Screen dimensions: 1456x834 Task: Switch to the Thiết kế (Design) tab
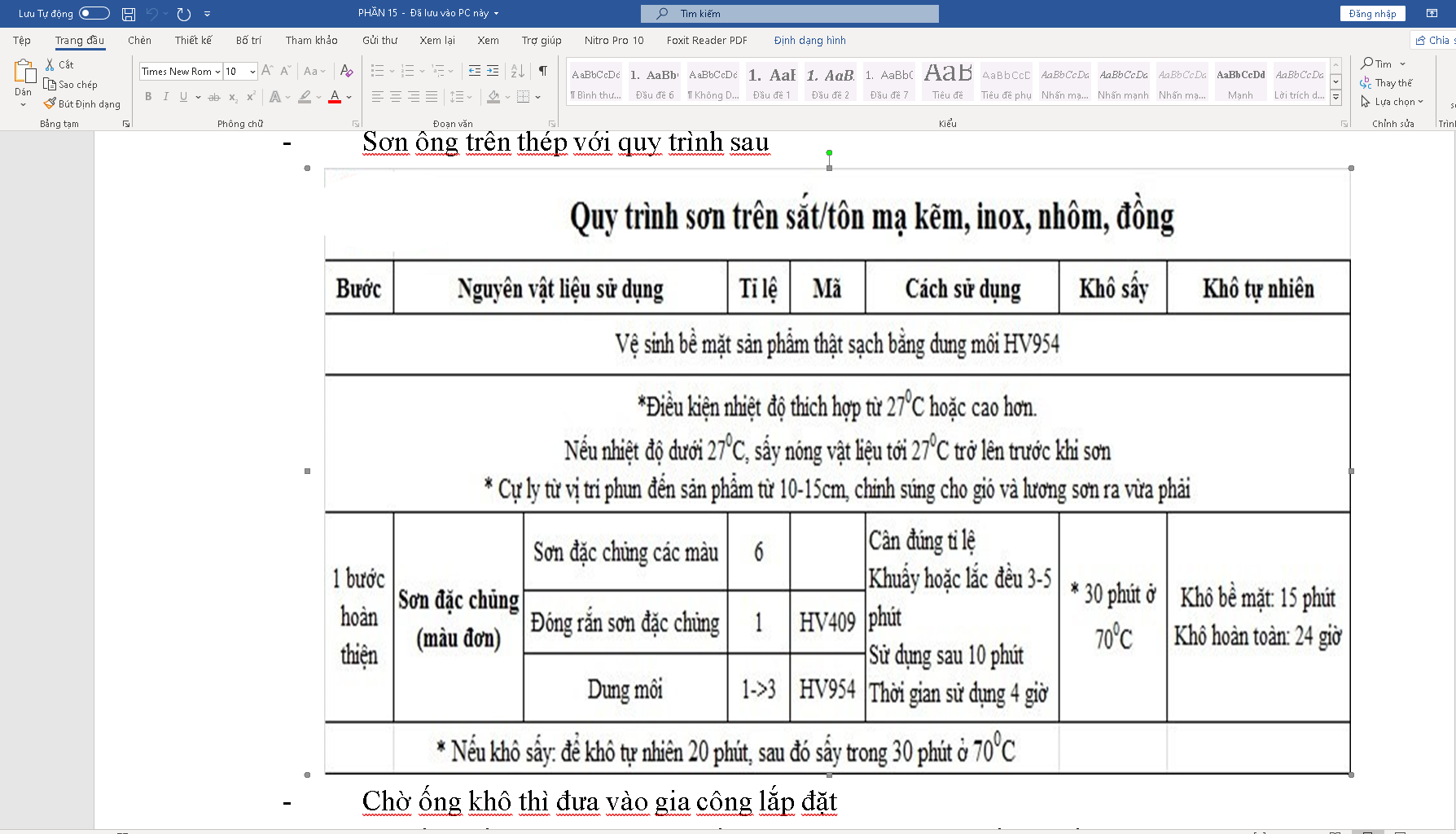pyautogui.click(x=193, y=40)
